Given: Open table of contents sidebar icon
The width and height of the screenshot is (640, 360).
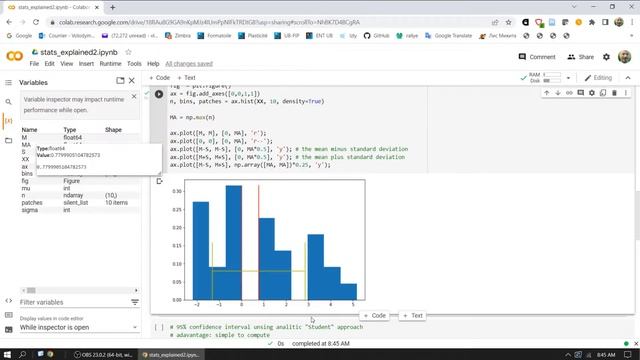Looking at the screenshot, I should pyautogui.click(x=8, y=83).
